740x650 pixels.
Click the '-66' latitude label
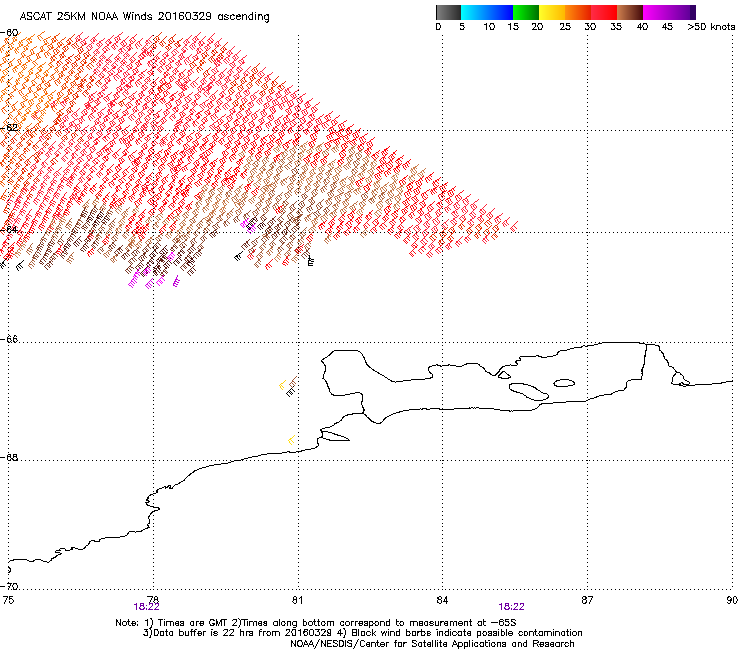coord(9,339)
